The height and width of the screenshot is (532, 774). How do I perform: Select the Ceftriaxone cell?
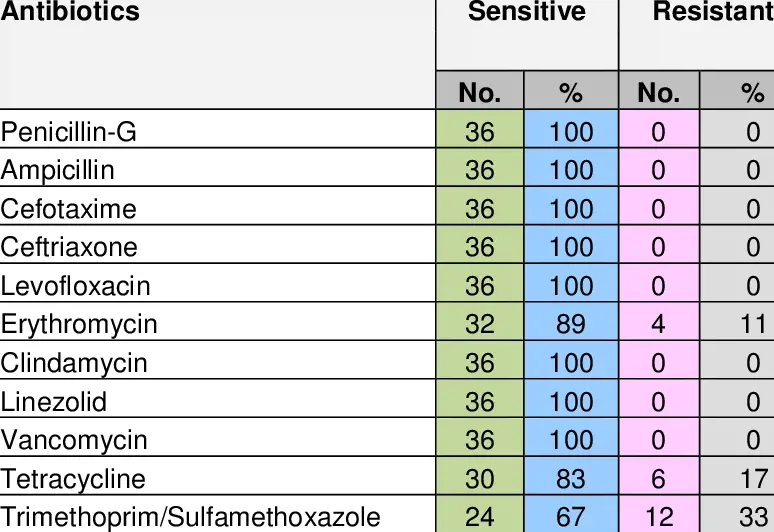(x=69, y=247)
